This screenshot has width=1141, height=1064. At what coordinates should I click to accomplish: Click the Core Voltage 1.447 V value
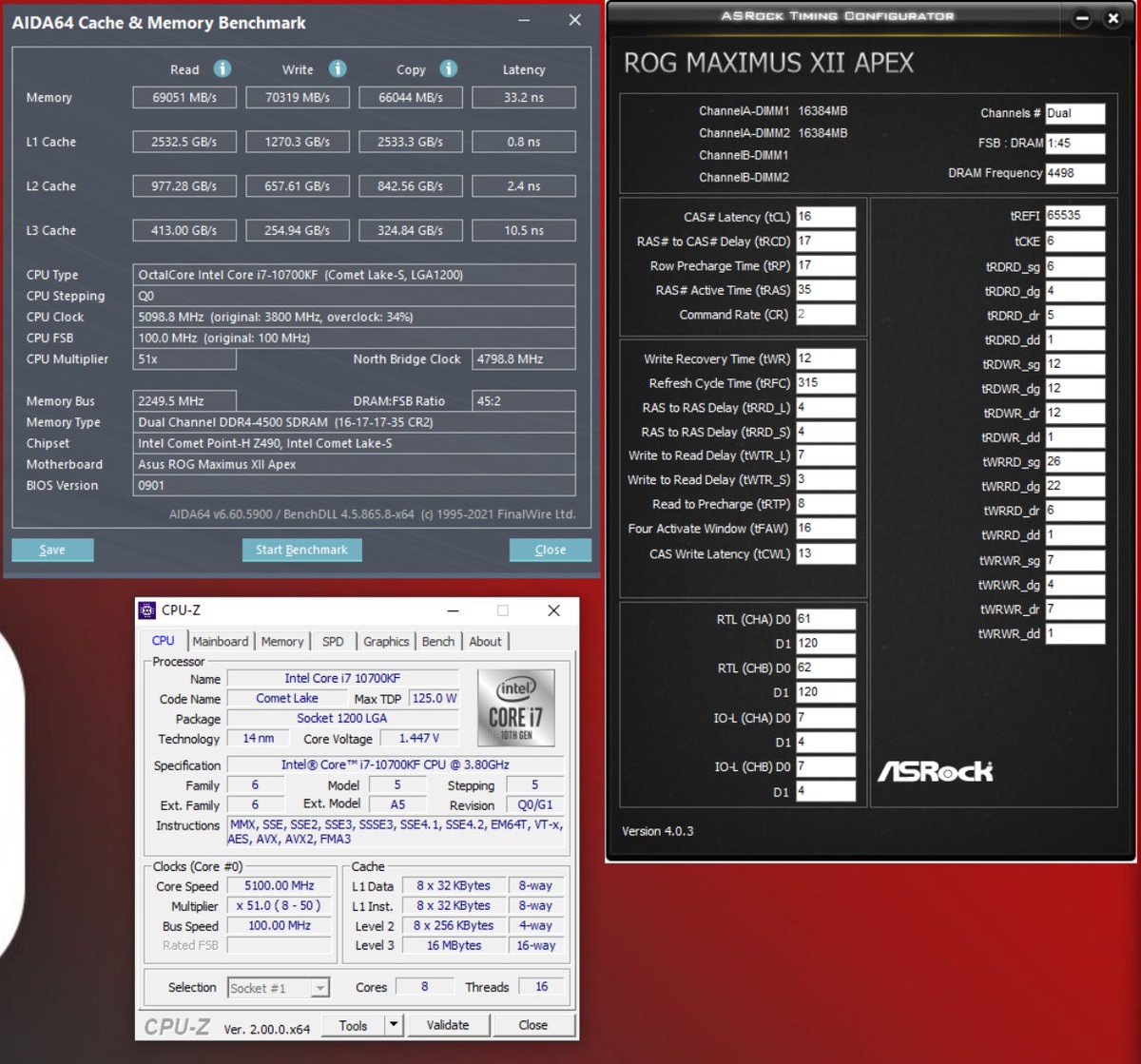click(x=418, y=738)
